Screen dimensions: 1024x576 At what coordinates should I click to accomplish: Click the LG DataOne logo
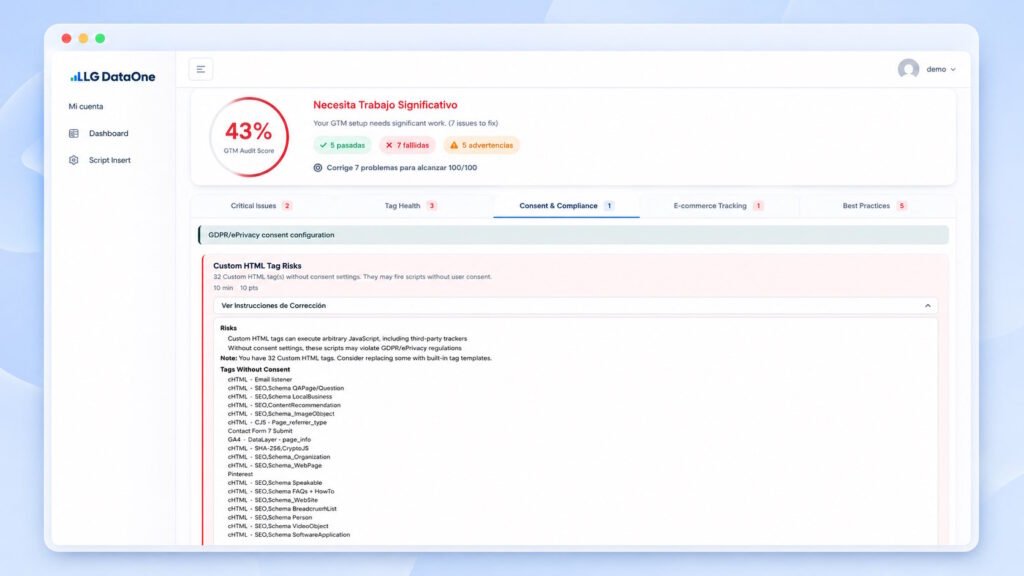tap(112, 76)
